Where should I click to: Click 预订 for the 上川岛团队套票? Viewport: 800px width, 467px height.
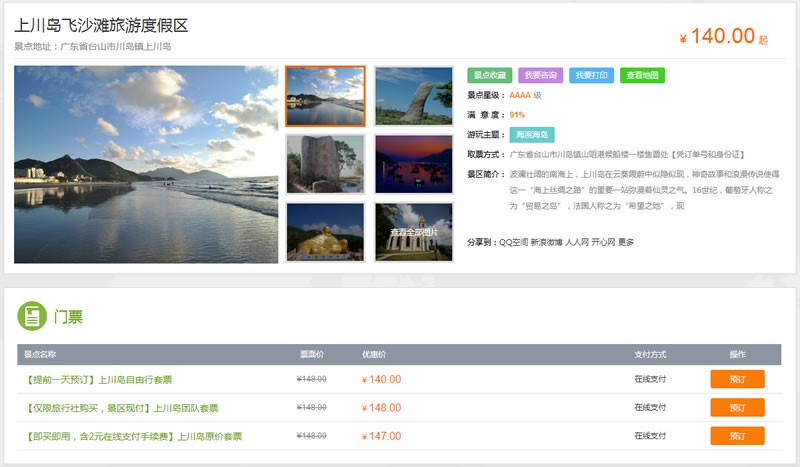point(737,408)
